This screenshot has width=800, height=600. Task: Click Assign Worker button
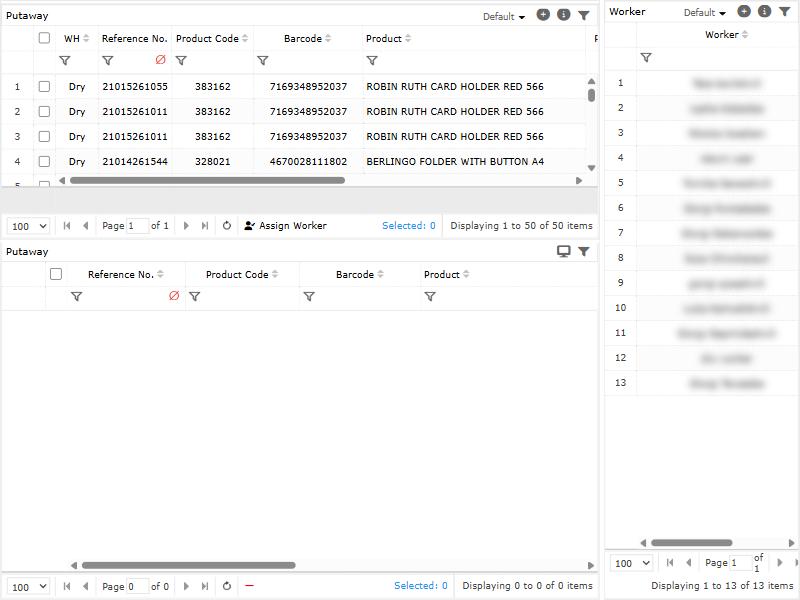(x=286, y=226)
